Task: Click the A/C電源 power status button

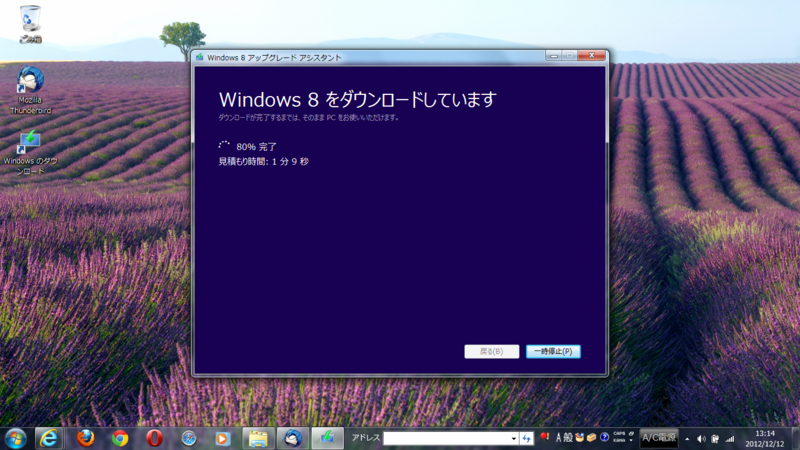Action: pyautogui.click(x=659, y=438)
